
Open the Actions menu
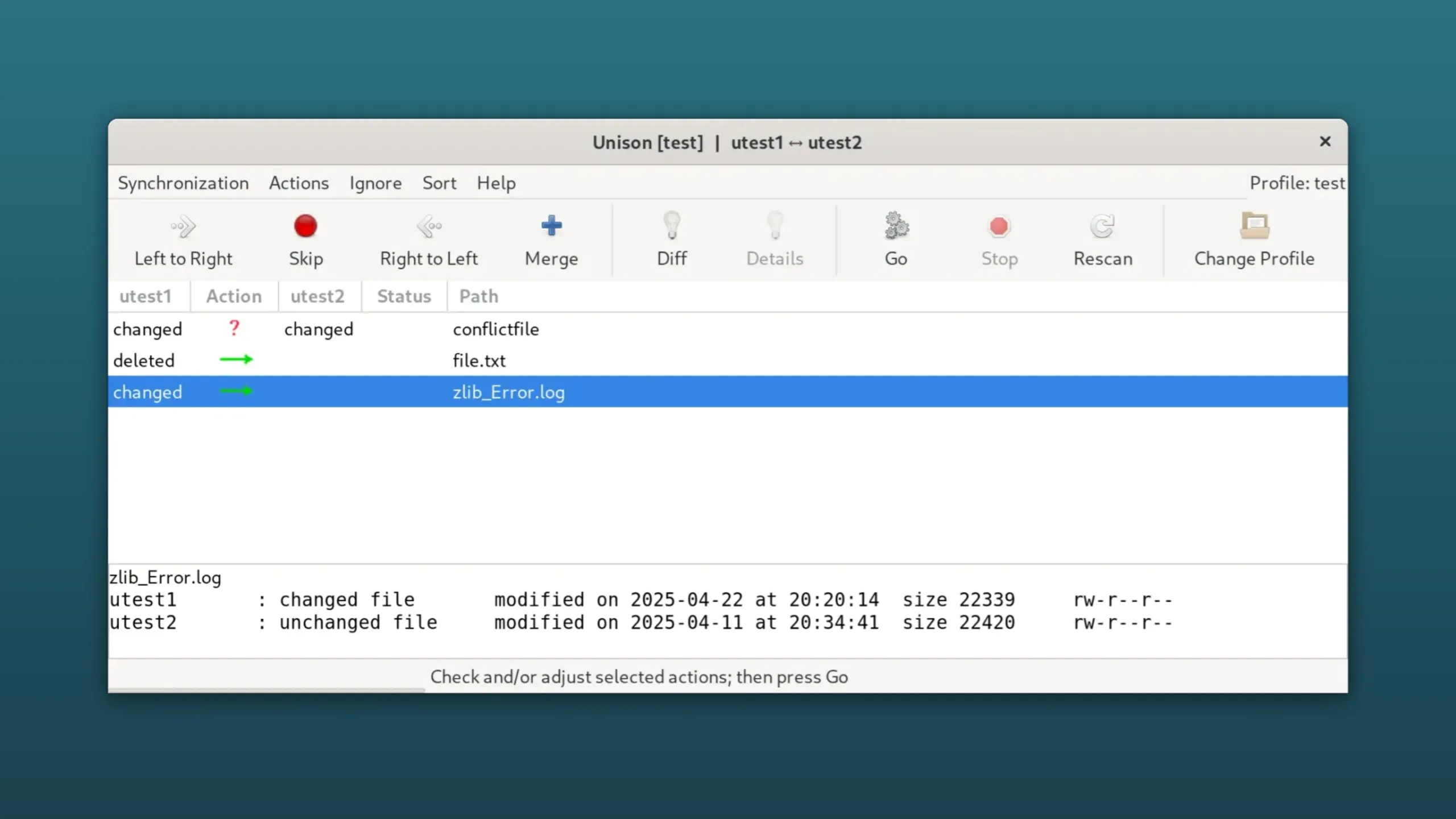(299, 183)
